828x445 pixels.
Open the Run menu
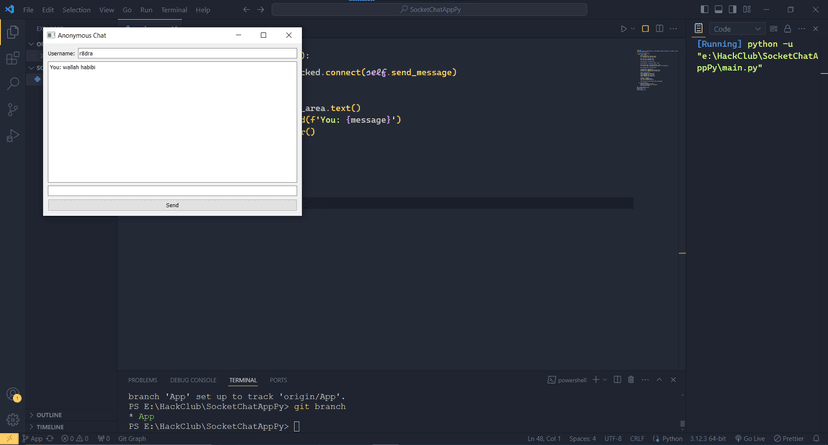coord(146,10)
